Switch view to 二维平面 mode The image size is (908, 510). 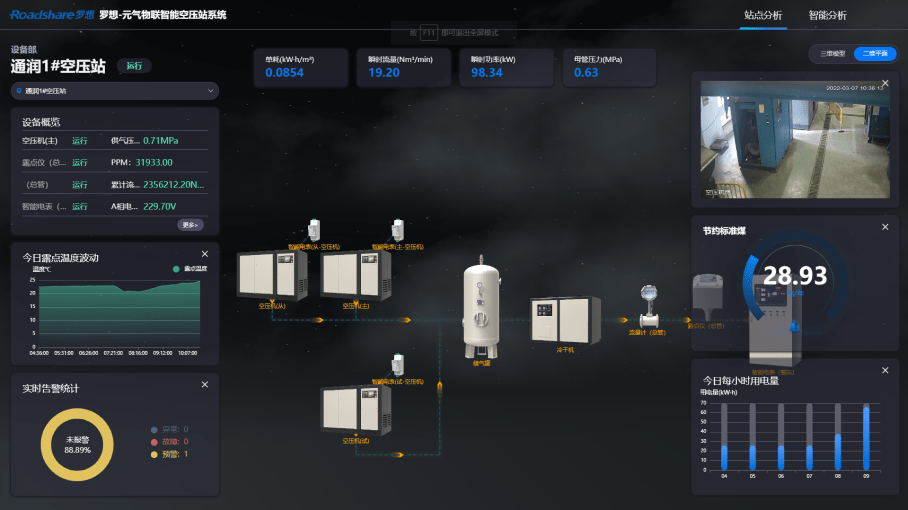(868, 54)
